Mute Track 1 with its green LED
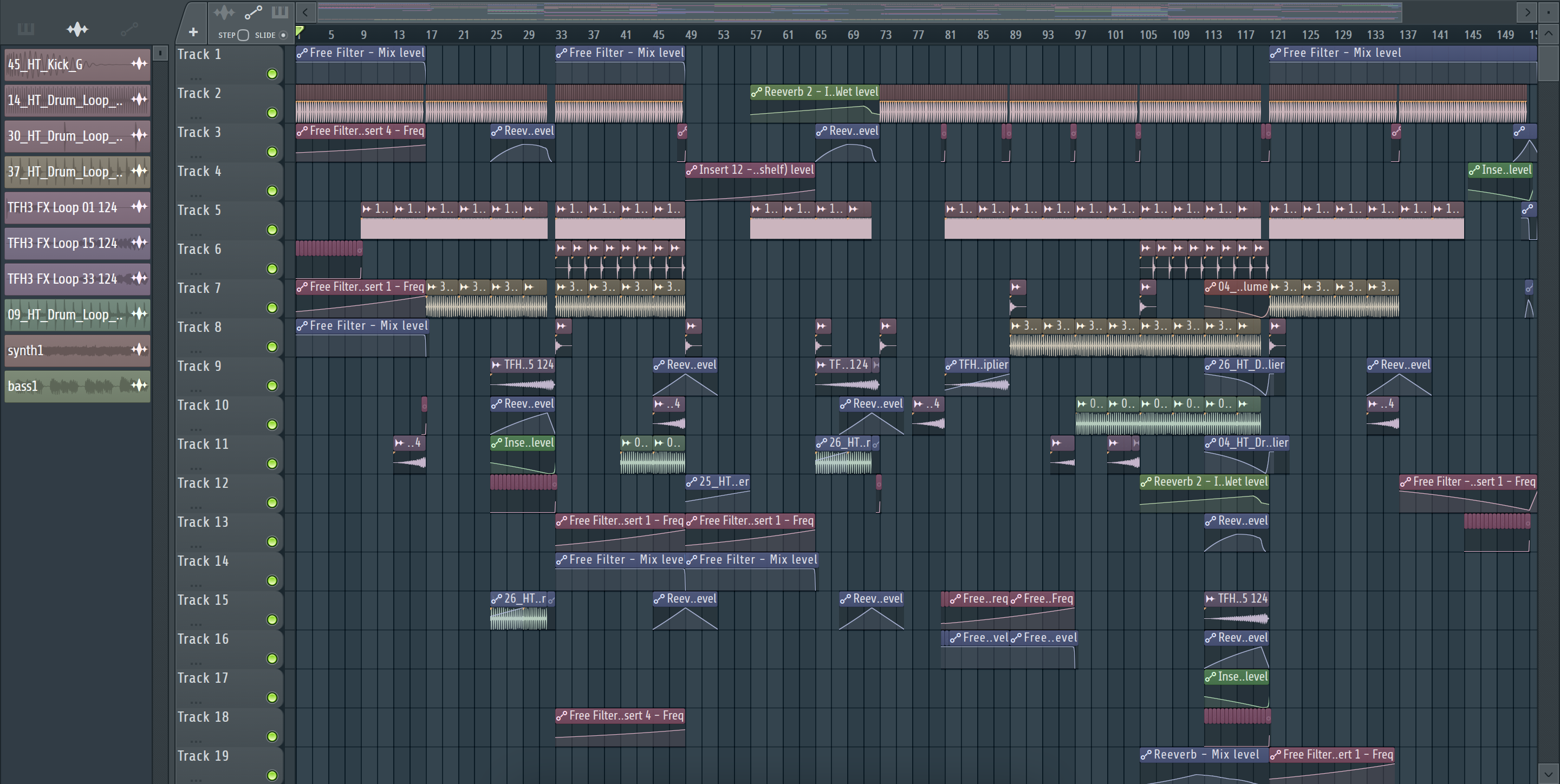Screen dimensions: 1560x784 coord(272,74)
